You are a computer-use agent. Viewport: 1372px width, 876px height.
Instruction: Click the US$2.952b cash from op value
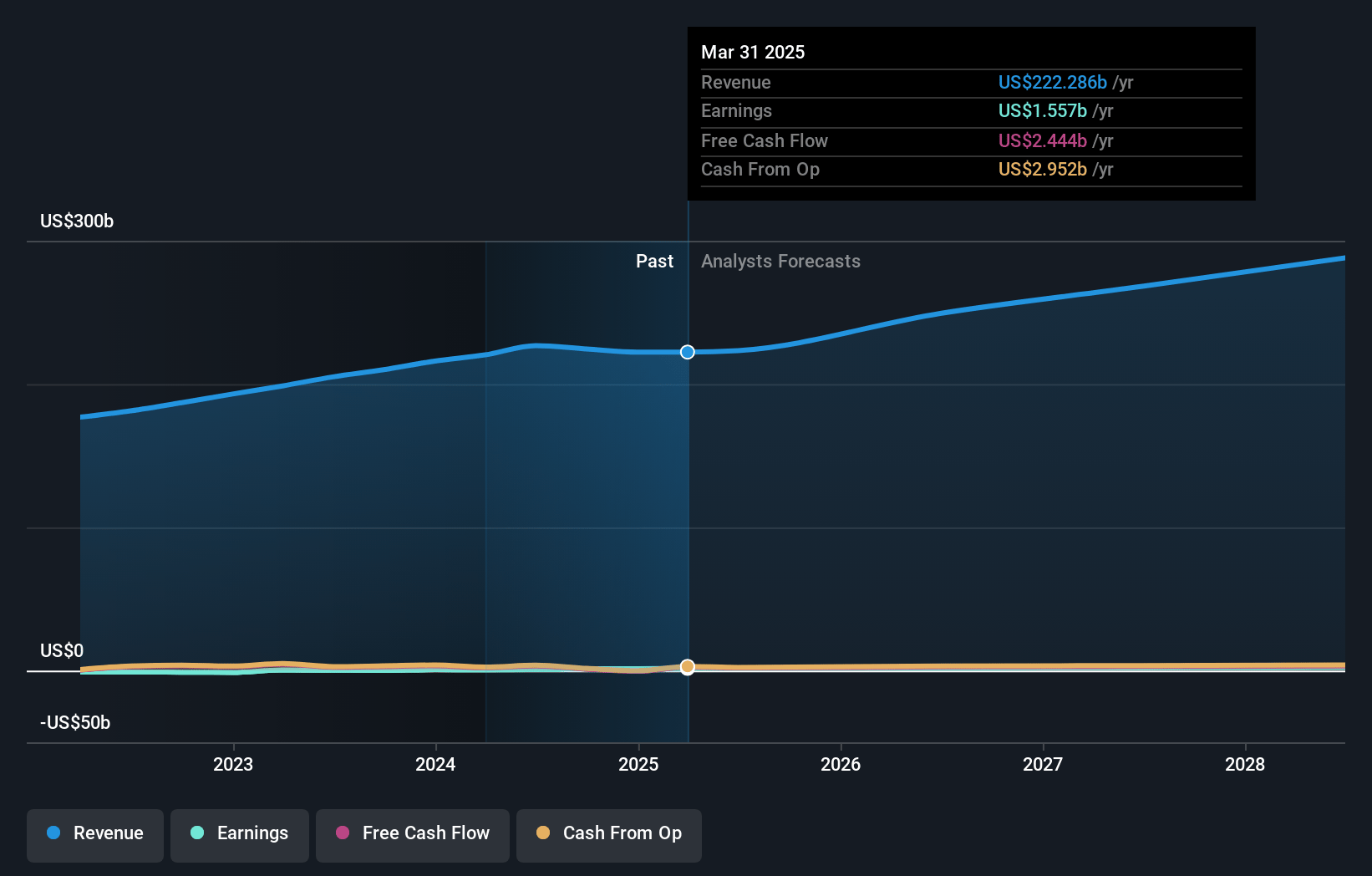pyautogui.click(x=1043, y=169)
